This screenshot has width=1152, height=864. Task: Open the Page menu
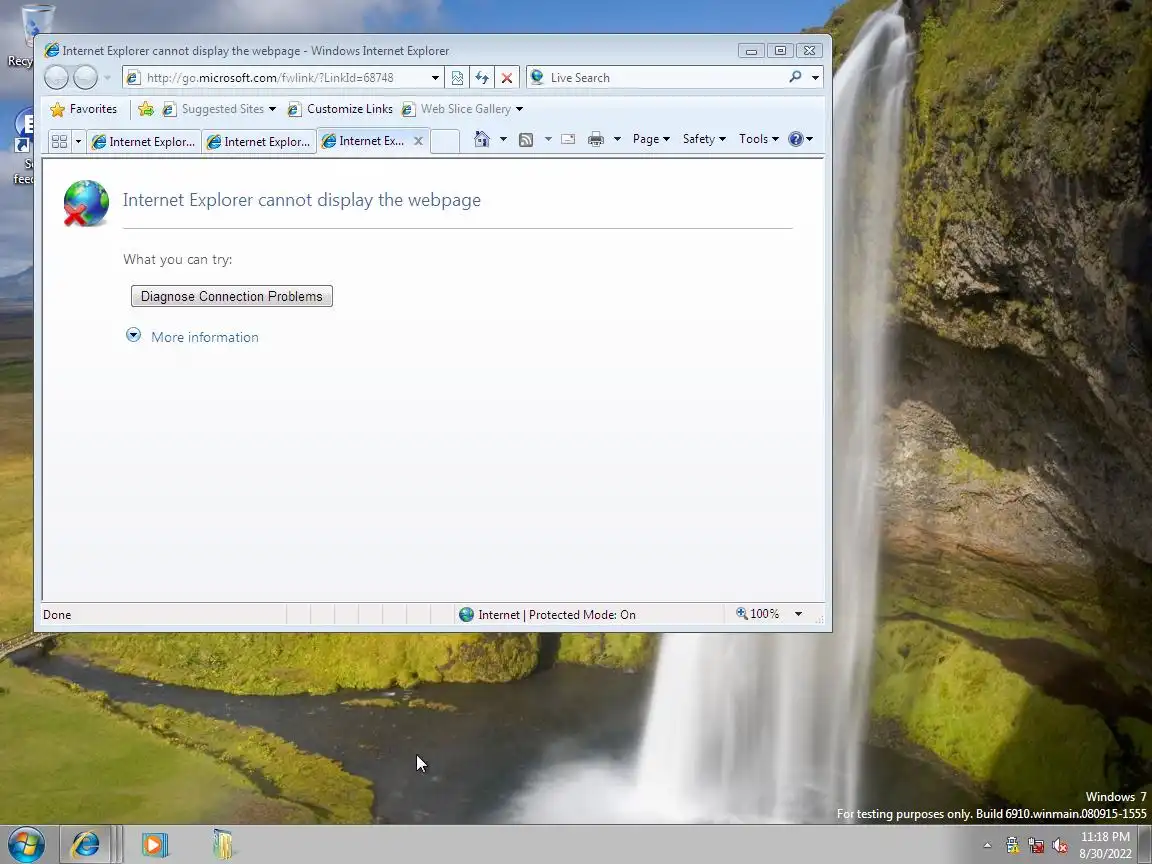coord(651,139)
